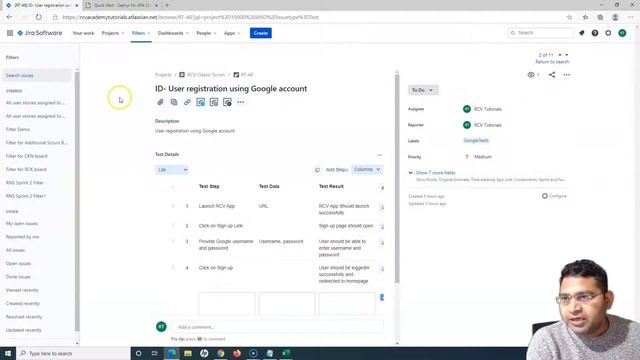Click browser back arrow
Viewport: 640px width, 360px height.
tap(9, 17)
